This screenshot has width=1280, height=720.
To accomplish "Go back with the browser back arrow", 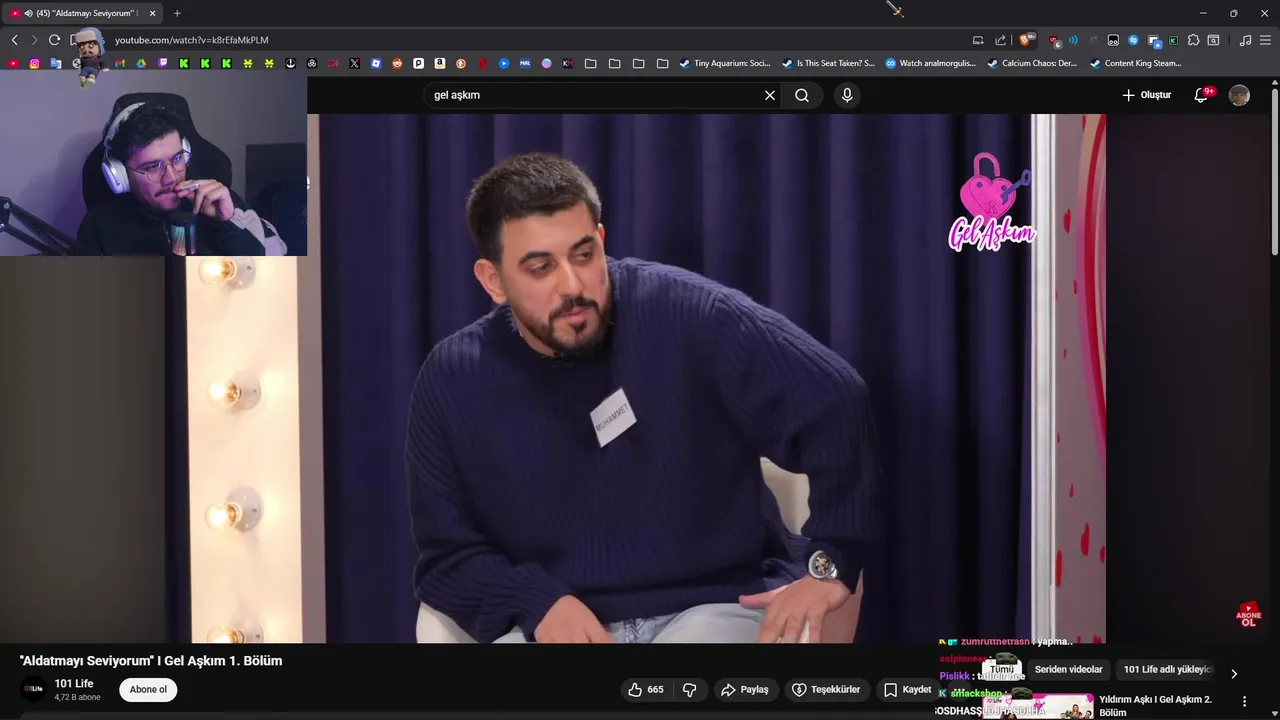I will point(14,40).
